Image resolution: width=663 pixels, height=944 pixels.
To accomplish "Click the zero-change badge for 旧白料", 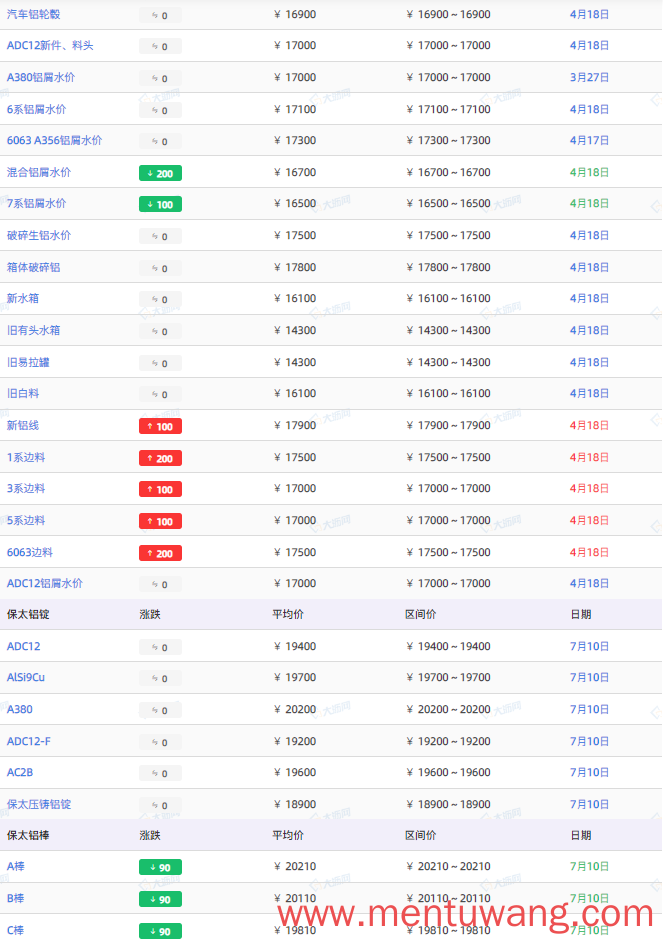I will pyautogui.click(x=160, y=395).
